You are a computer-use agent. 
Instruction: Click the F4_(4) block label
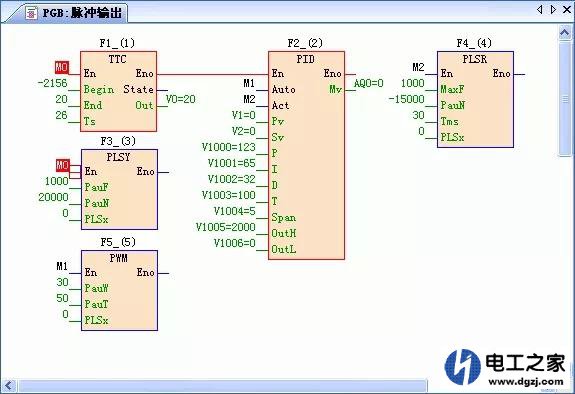pos(474,43)
